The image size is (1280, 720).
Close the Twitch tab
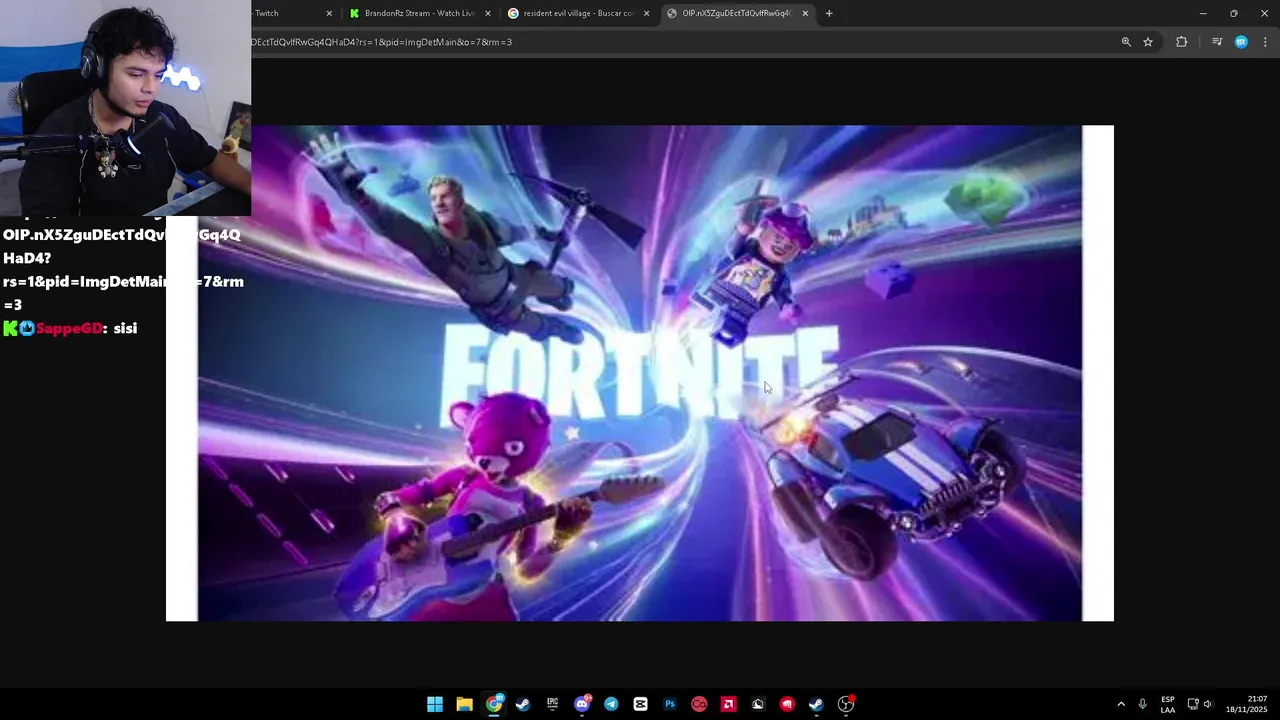point(329,13)
